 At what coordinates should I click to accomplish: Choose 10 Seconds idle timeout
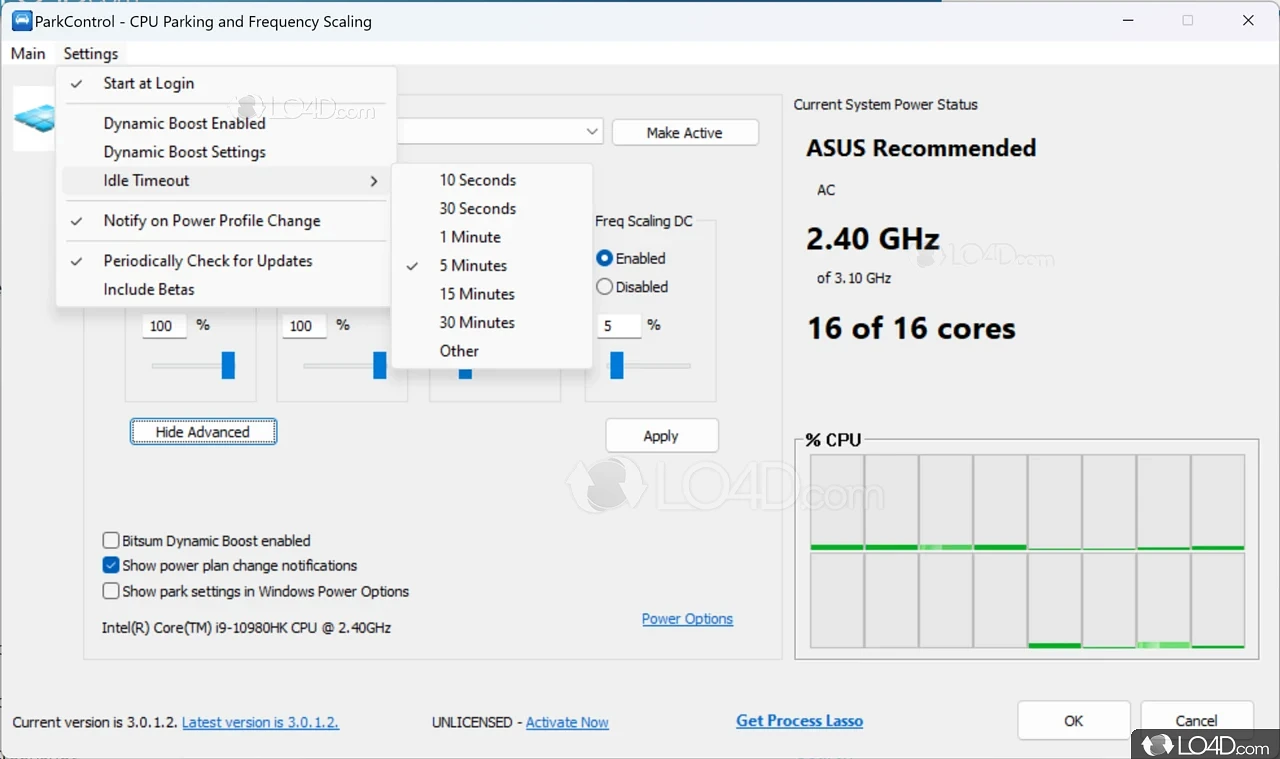[x=492, y=180]
